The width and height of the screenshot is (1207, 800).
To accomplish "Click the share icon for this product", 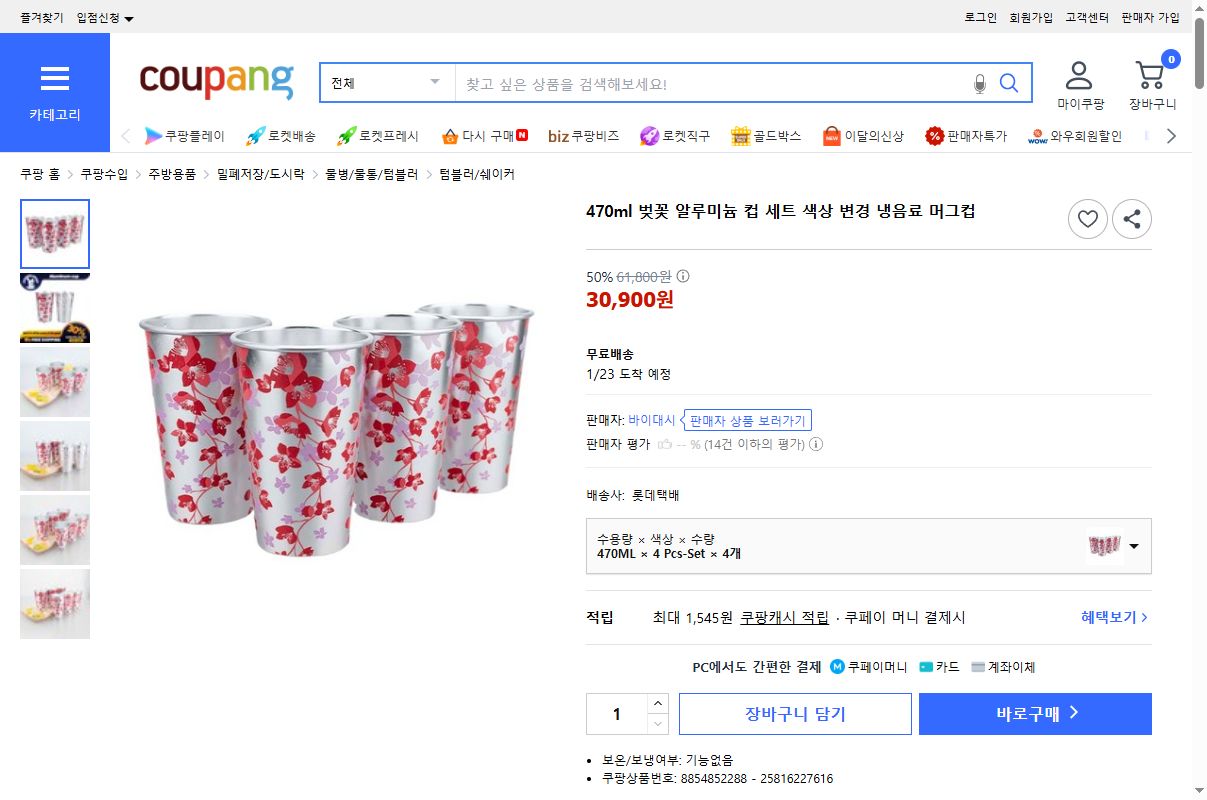I will pyautogui.click(x=1132, y=219).
